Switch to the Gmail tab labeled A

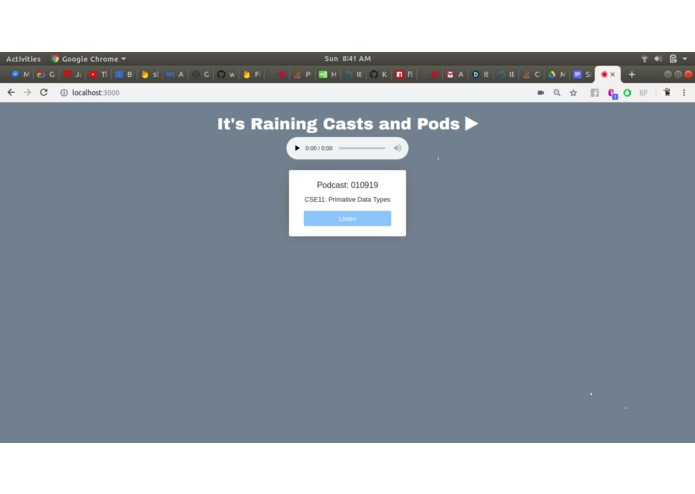(455, 74)
